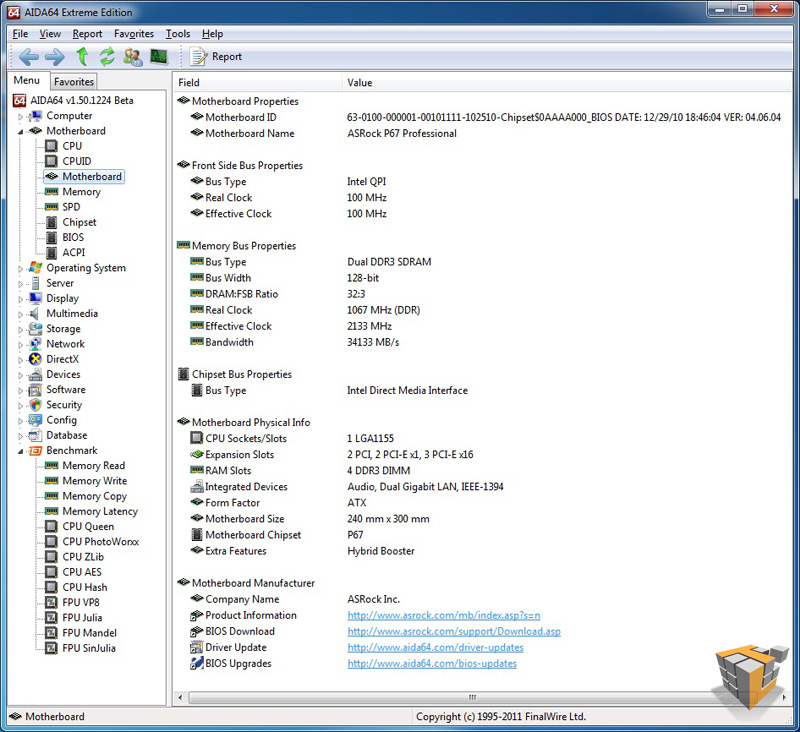800x732 pixels.
Task: Click the green up-level arrow icon
Action: [x=82, y=56]
